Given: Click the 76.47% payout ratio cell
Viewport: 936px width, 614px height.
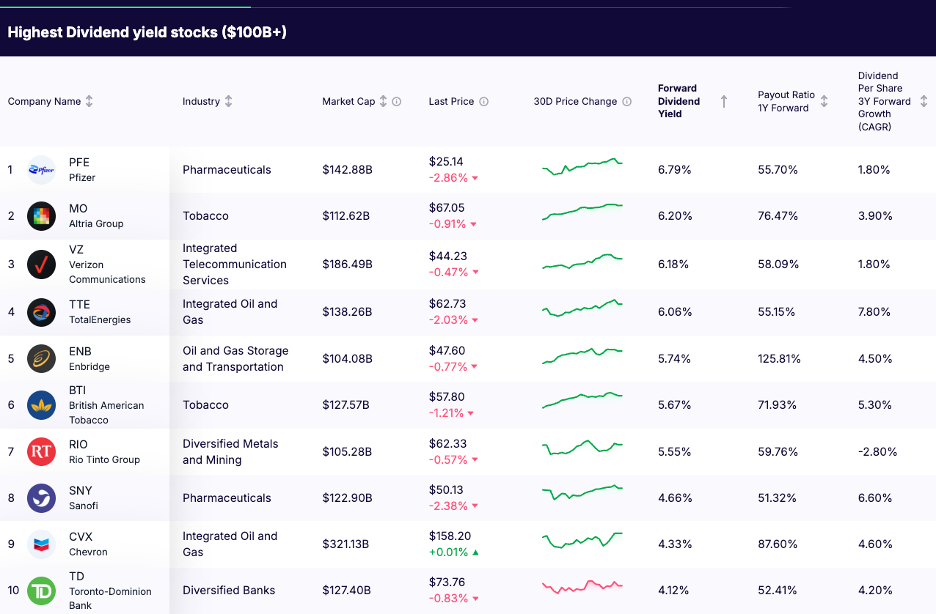Looking at the screenshot, I should tap(778, 216).
